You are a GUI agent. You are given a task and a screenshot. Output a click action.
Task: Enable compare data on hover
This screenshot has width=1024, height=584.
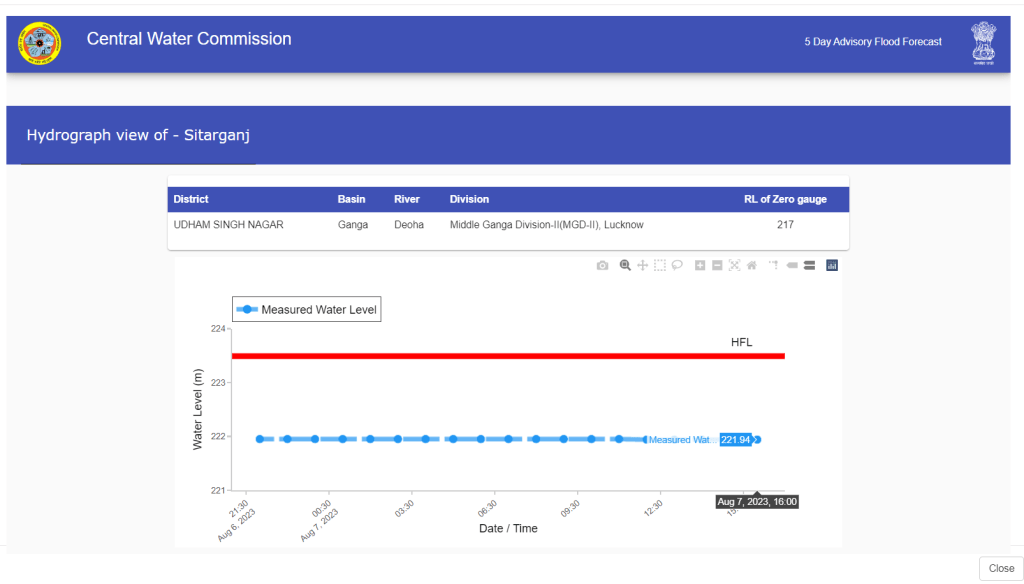809,265
